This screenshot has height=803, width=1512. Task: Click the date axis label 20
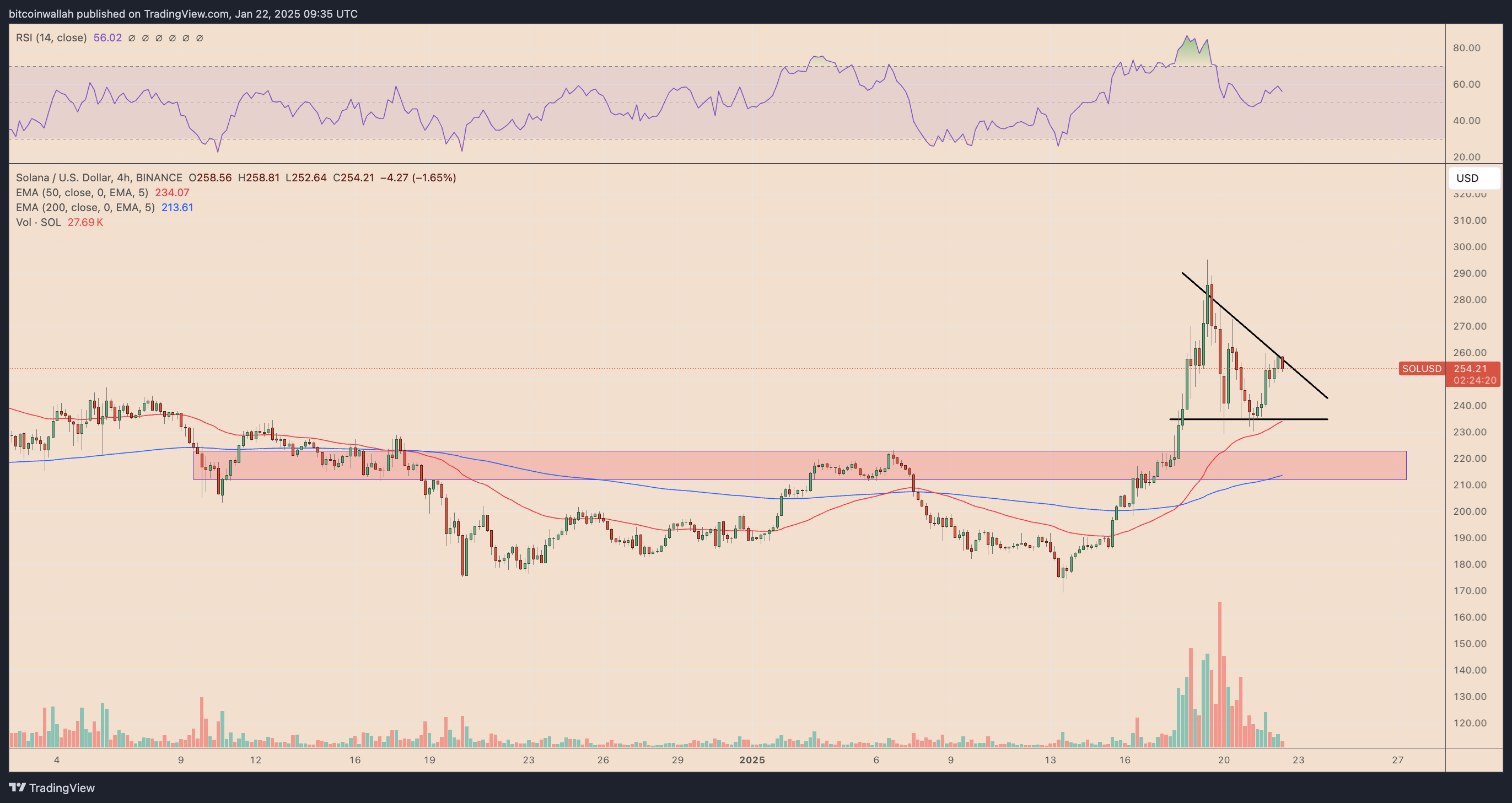coord(1224,760)
